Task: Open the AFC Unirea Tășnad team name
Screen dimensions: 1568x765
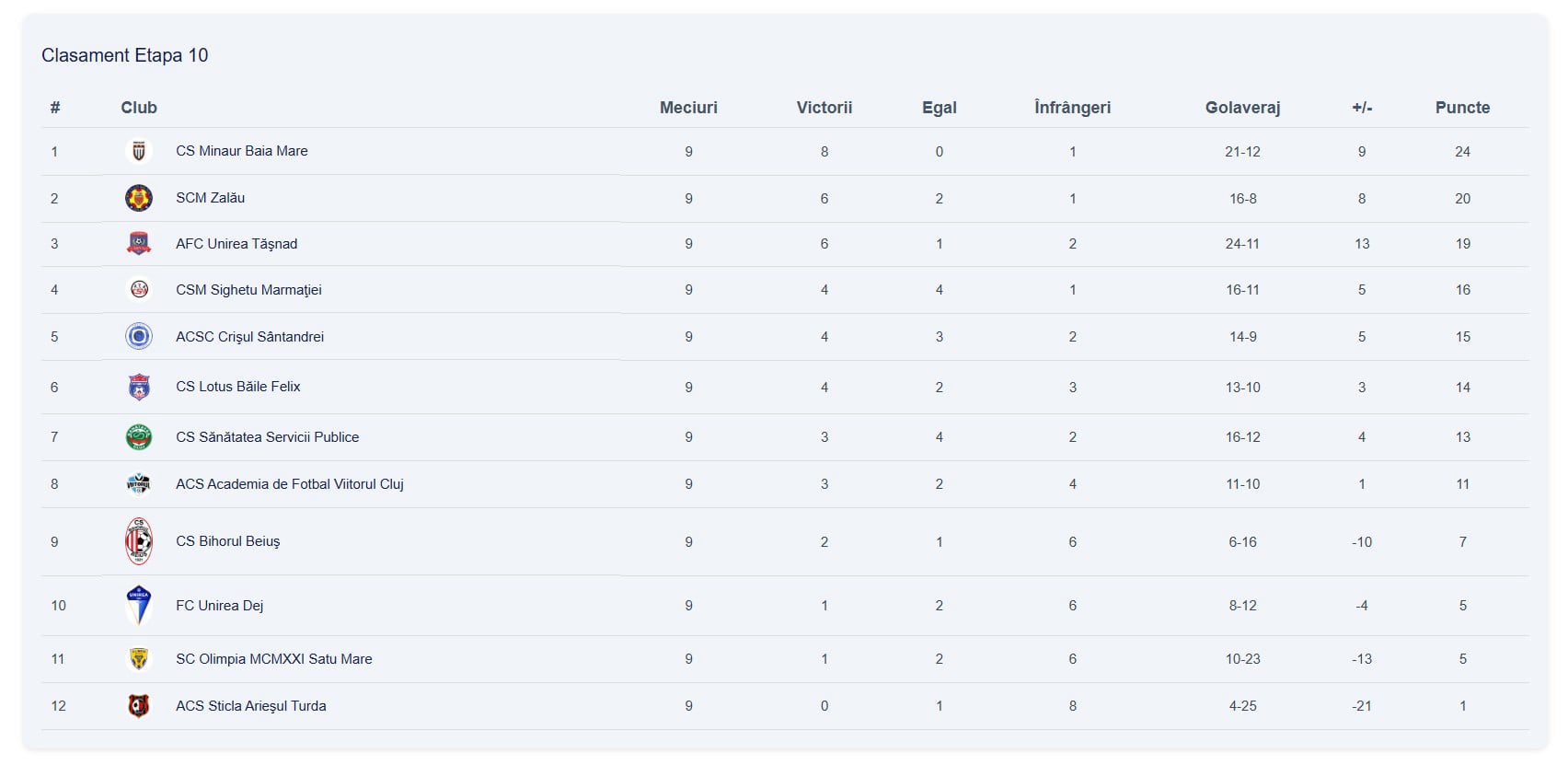Action: coord(236,244)
